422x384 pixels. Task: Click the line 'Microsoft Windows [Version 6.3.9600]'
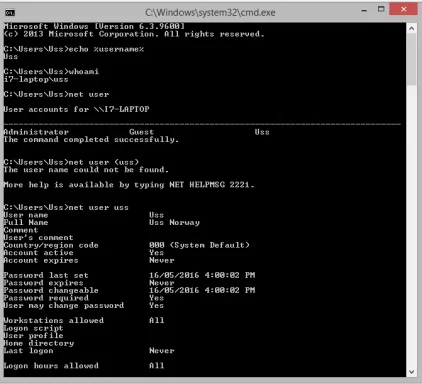coord(94,26)
